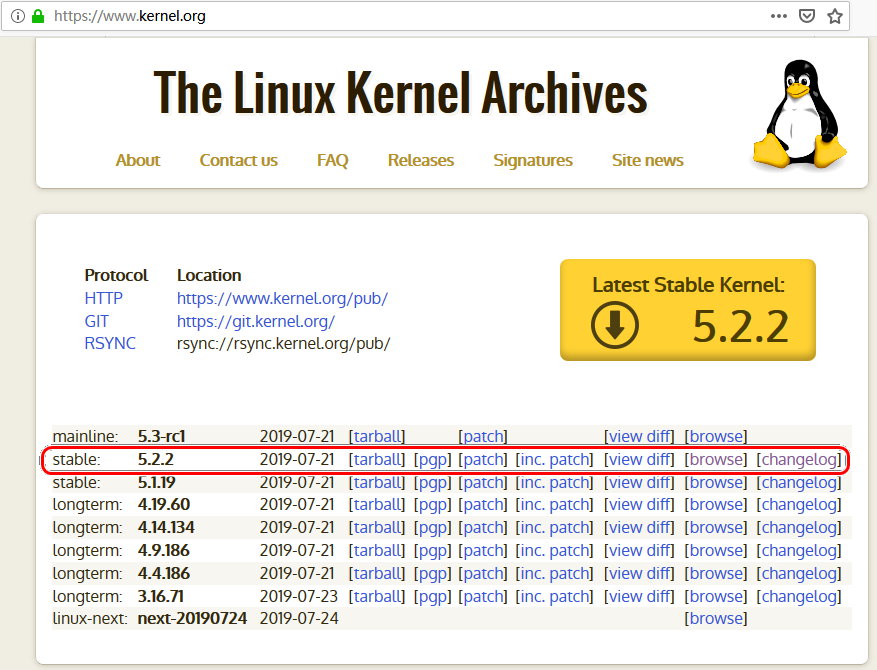Open the Site news page
The image size is (877, 670).
(648, 161)
